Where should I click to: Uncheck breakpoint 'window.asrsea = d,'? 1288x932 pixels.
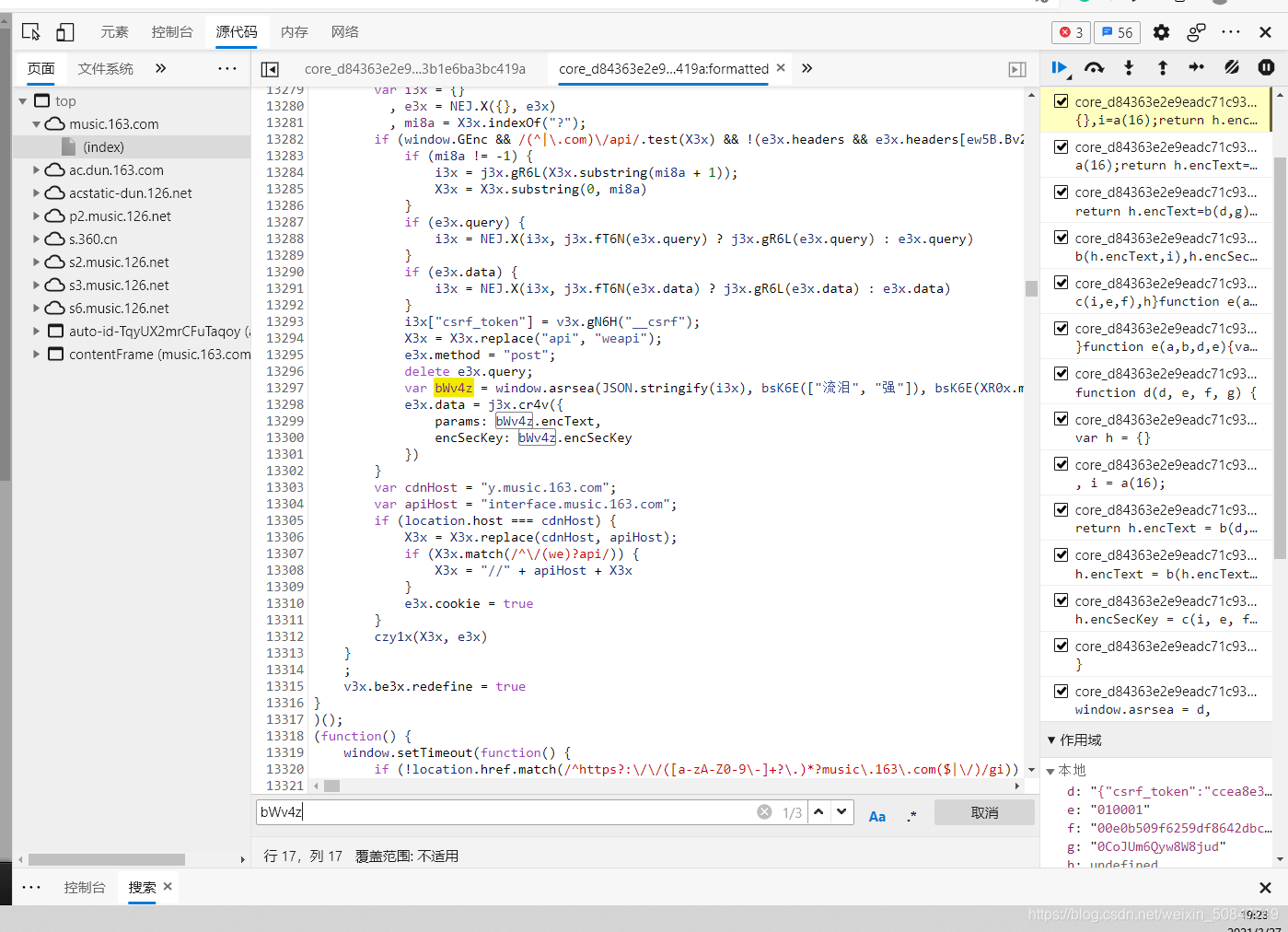[1062, 691]
